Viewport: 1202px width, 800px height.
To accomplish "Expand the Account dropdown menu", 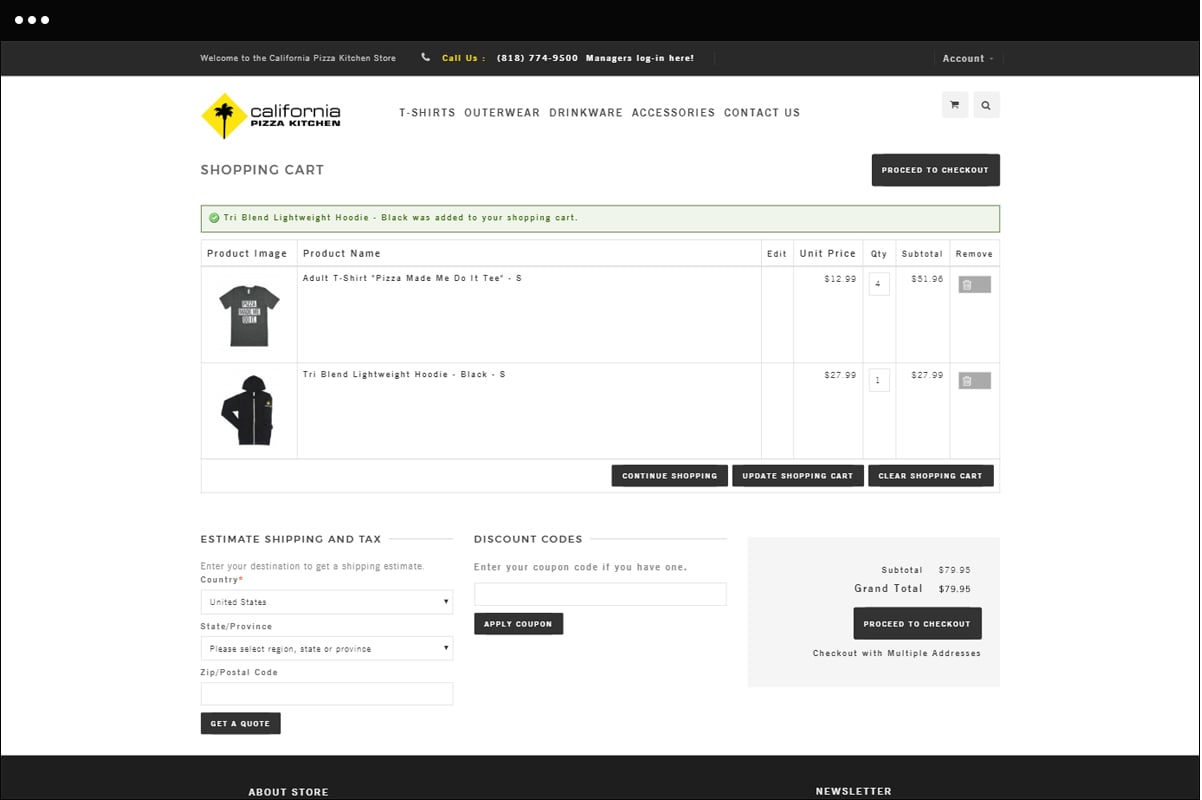I will click(967, 59).
